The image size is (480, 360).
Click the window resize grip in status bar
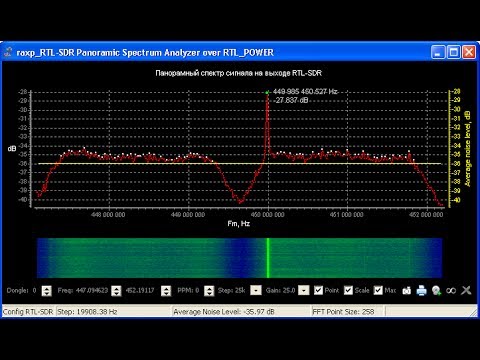(x=474, y=313)
